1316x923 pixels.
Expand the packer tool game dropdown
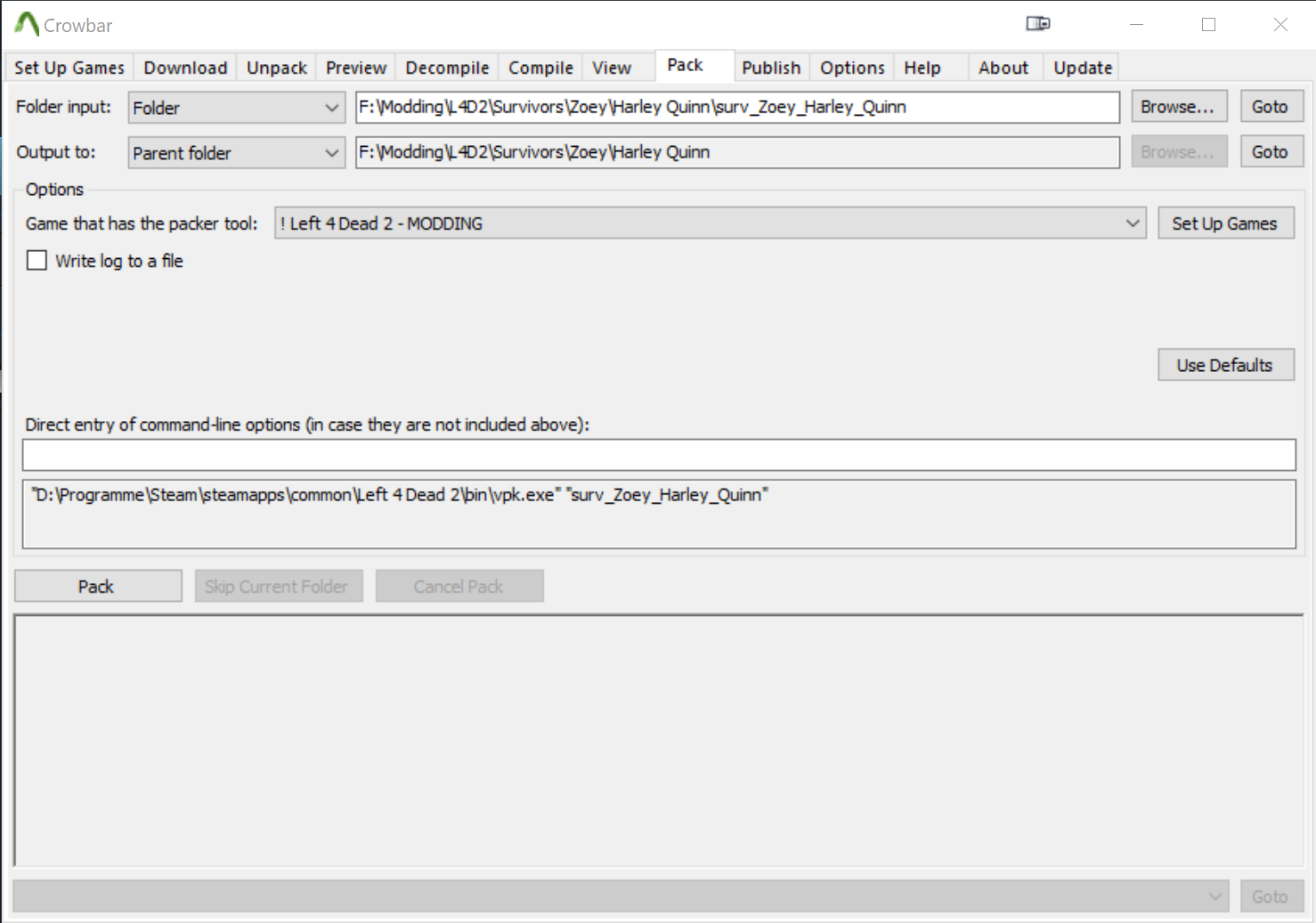710,223
